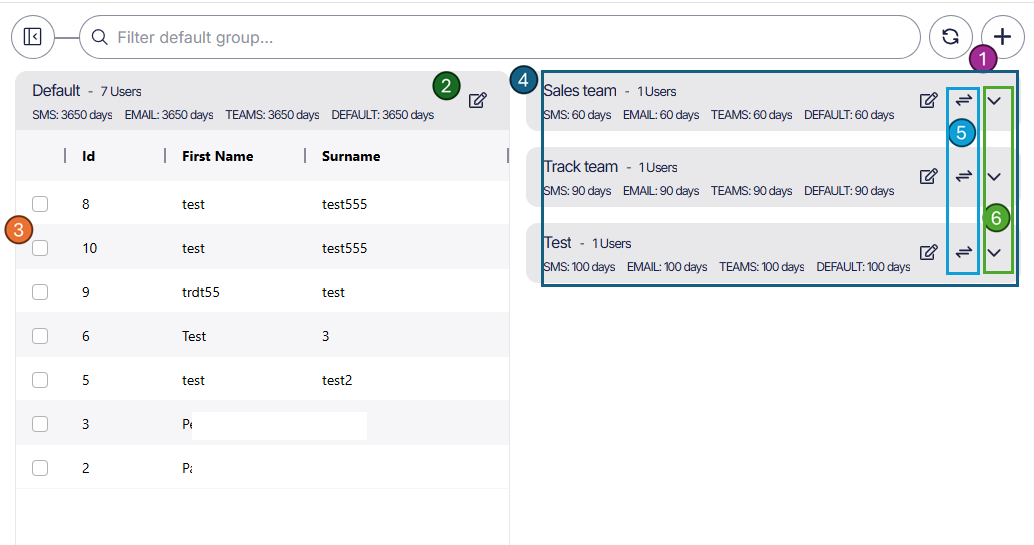Select the checkbox for user Id 8
Image resolution: width=1034 pixels, height=545 pixels.
[x=40, y=204]
